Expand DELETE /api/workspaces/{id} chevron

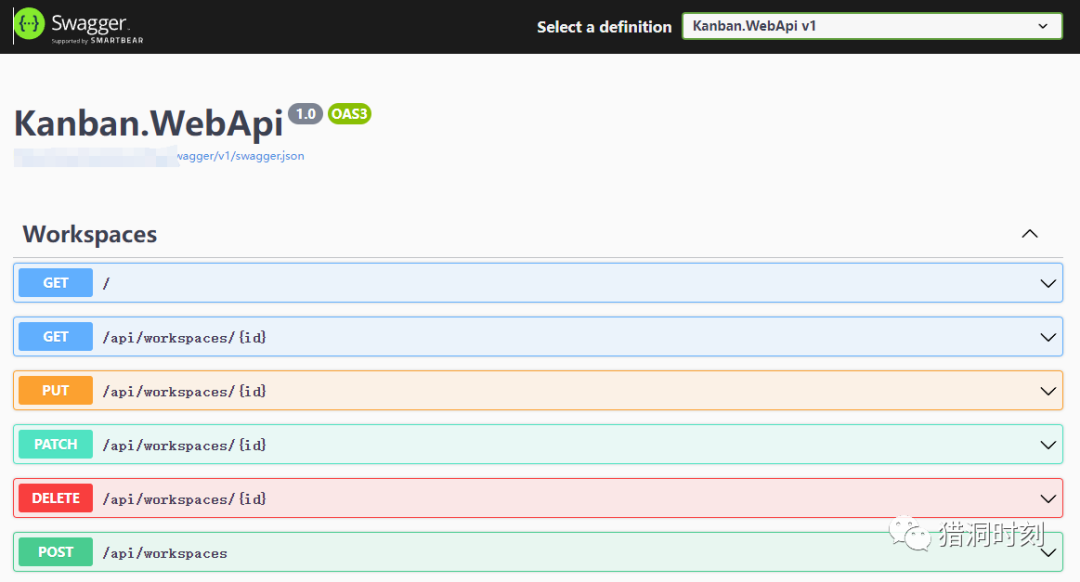pos(1048,499)
